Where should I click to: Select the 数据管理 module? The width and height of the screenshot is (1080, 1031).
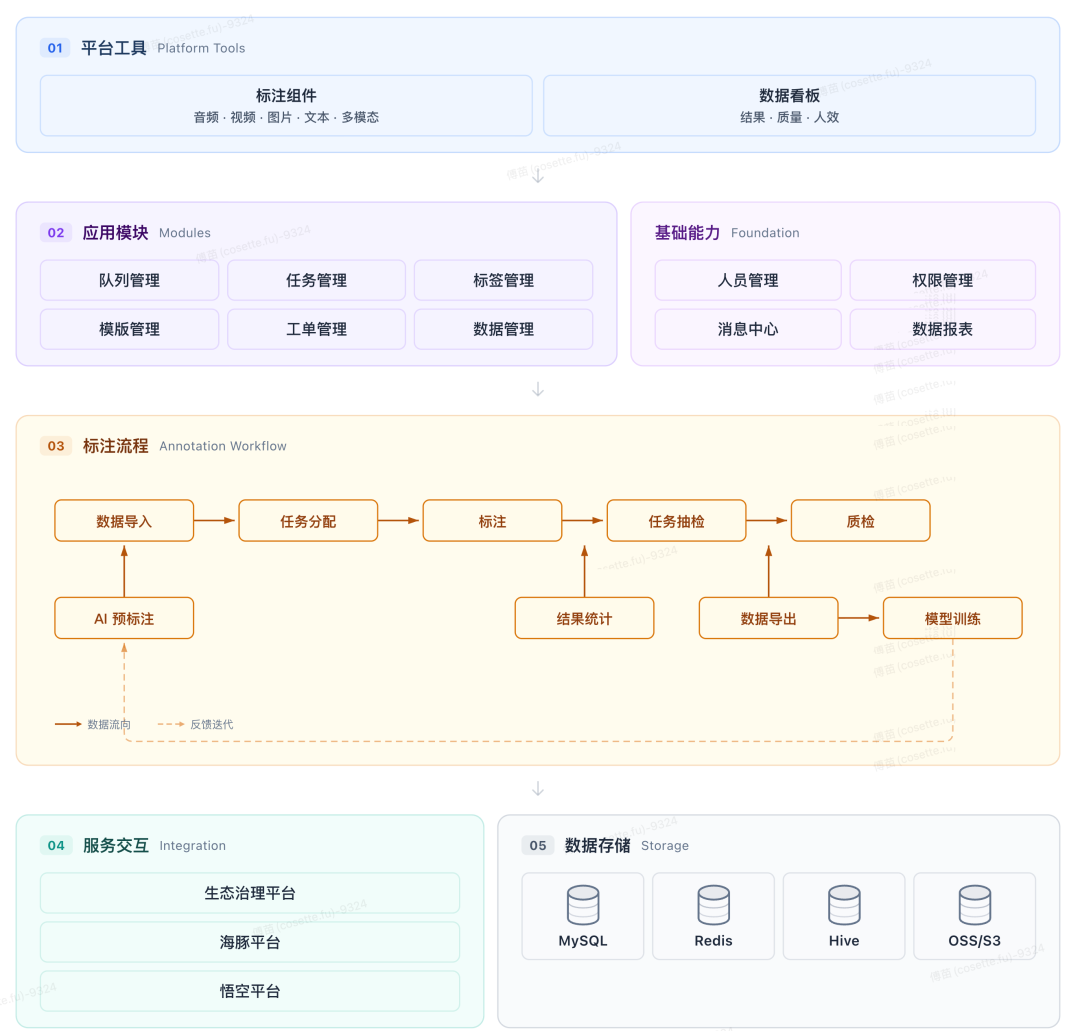(x=503, y=329)
